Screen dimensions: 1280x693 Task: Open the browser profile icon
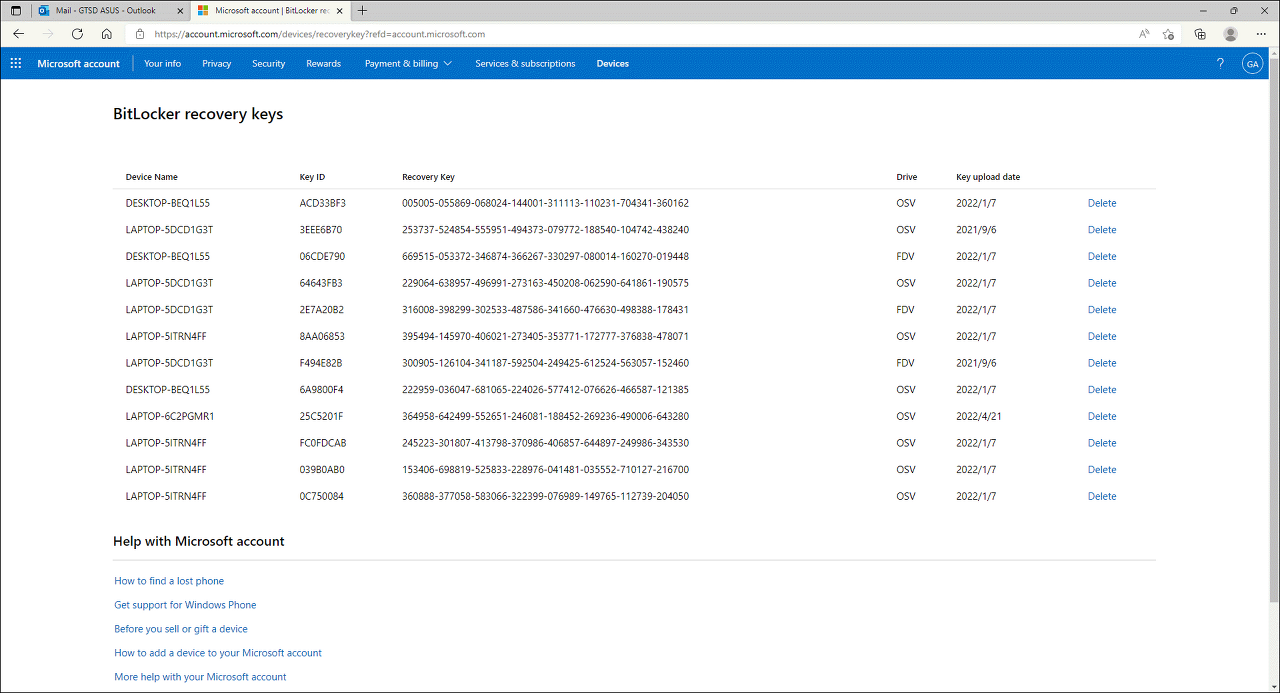[x=1230, y=34]
